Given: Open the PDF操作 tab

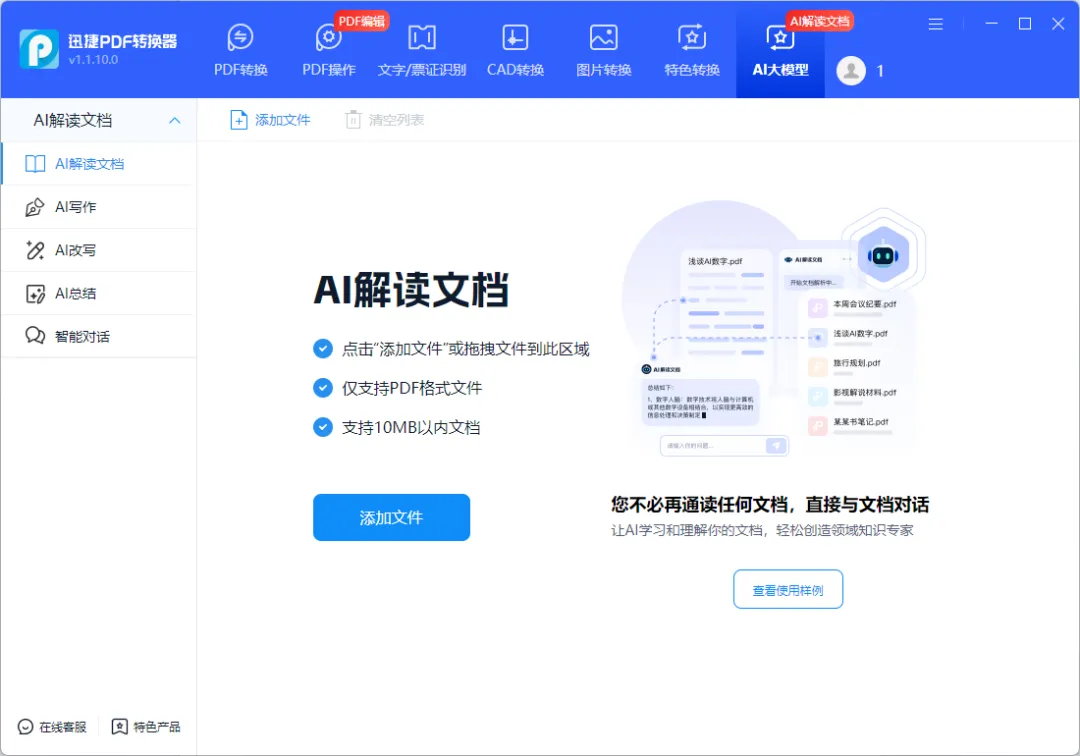Looking at the screenshot, I should (329, 50).
